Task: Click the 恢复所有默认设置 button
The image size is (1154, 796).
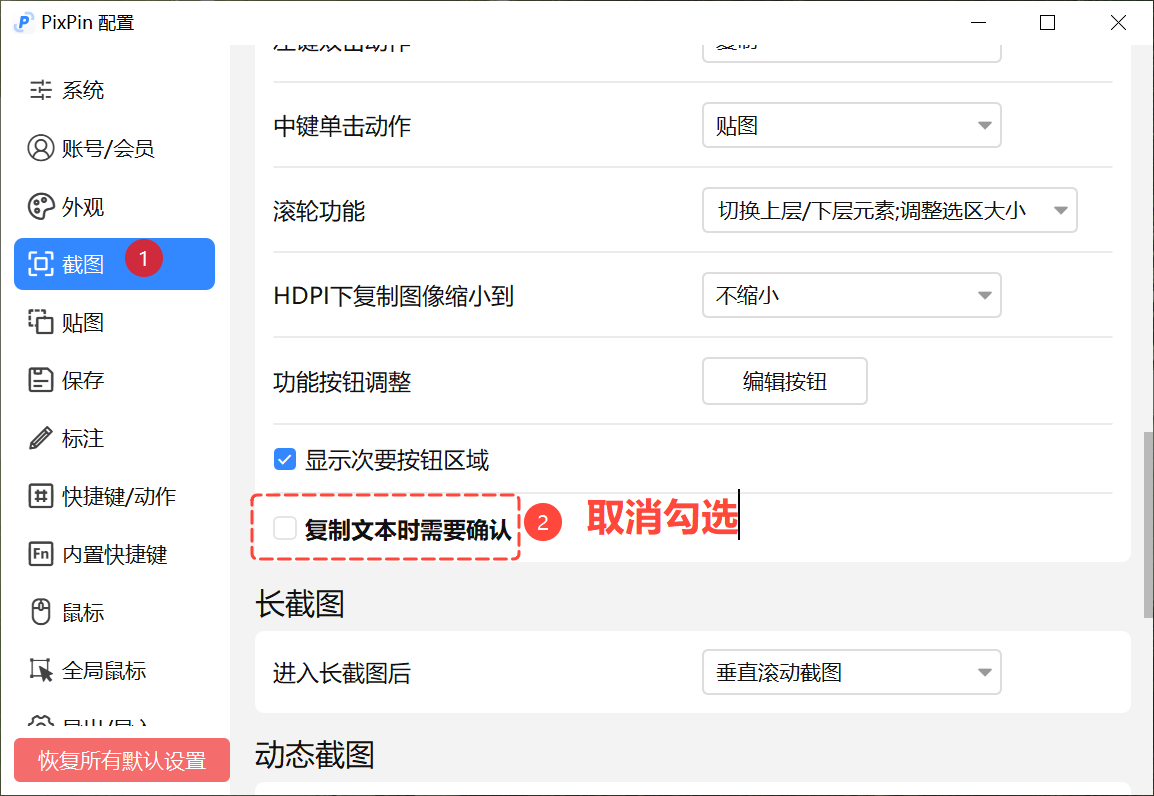Action: pyautogui.click(x=122, y=760)
